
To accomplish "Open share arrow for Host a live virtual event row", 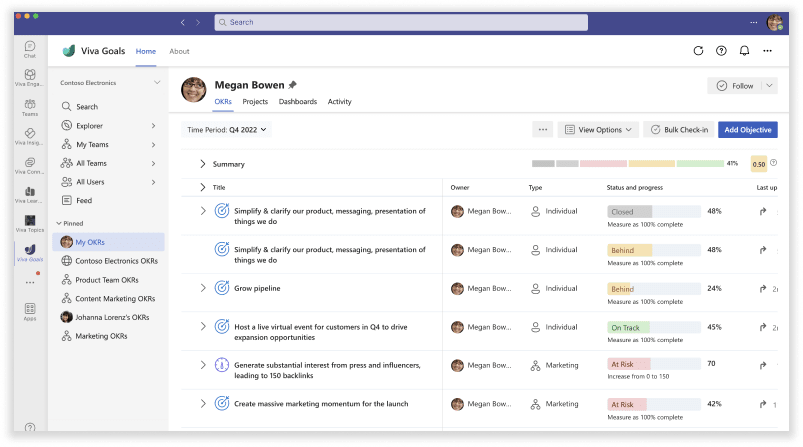I will [763, 327].
